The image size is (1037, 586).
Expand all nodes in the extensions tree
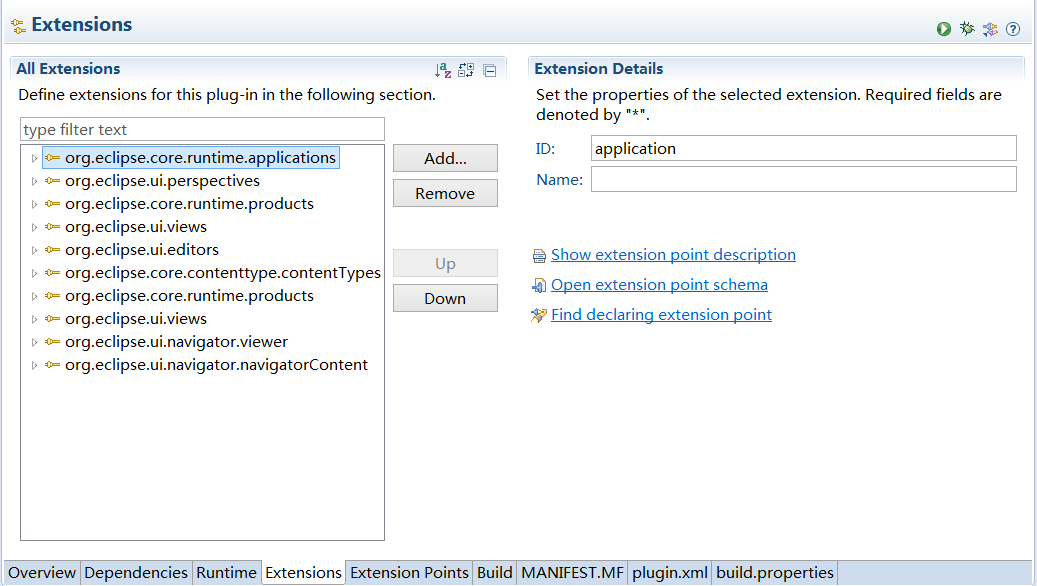(x=466, y=70)
